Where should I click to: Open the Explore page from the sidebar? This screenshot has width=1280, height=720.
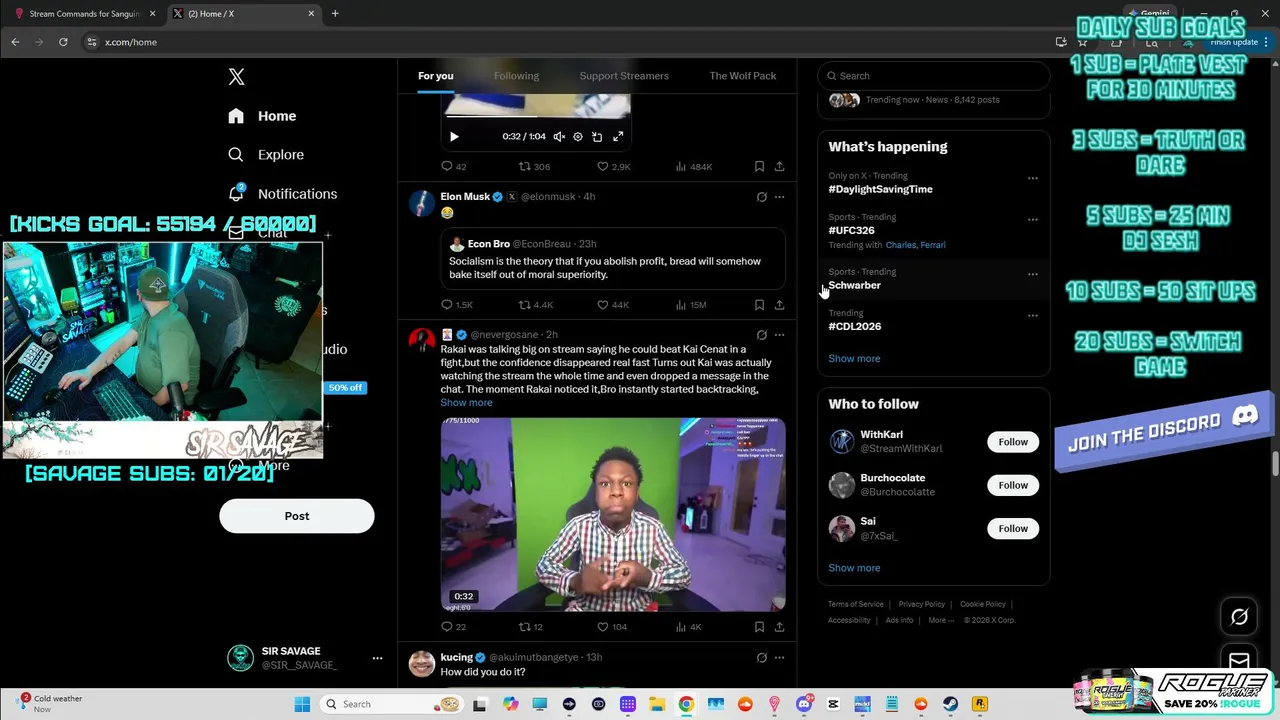[266, 155]
